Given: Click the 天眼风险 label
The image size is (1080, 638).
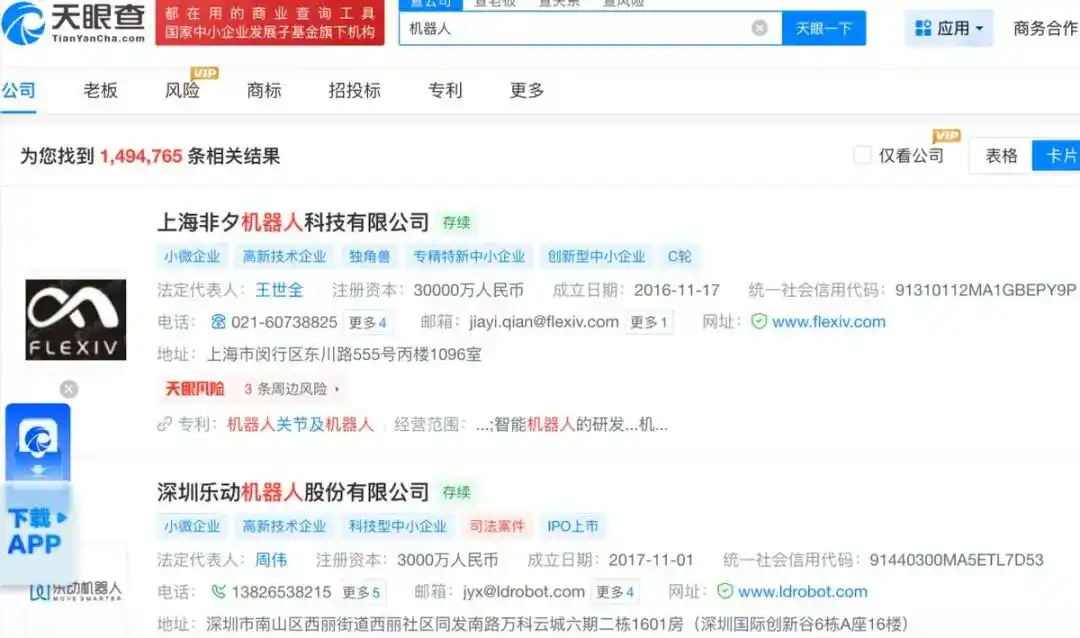Looking at the screenshot, I should [x=195, y=389].
